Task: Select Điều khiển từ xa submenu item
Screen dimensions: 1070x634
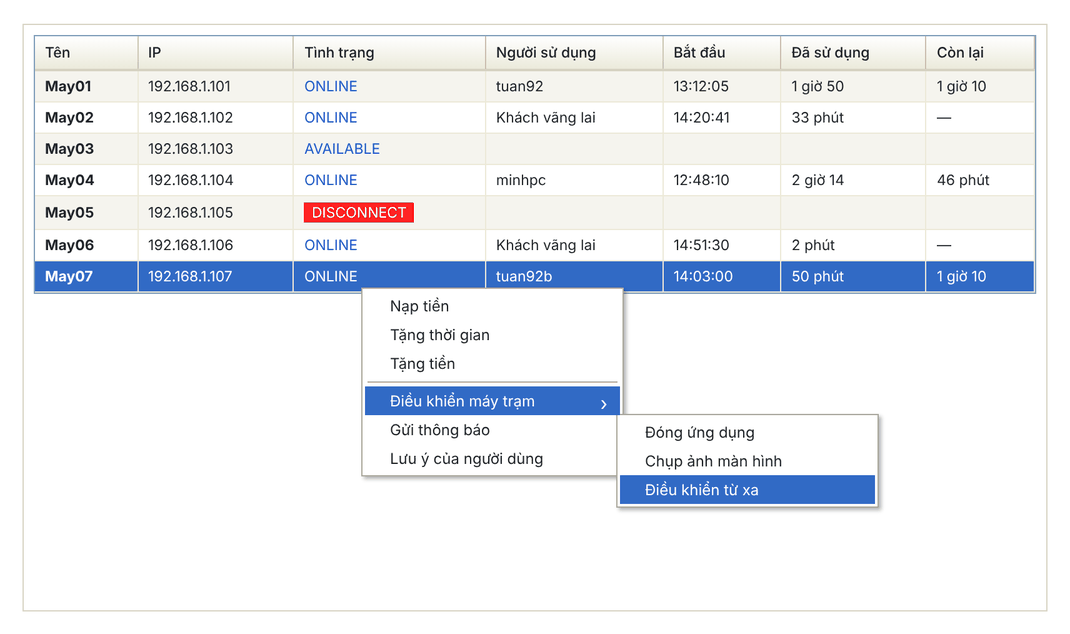Action: (747, 489)
